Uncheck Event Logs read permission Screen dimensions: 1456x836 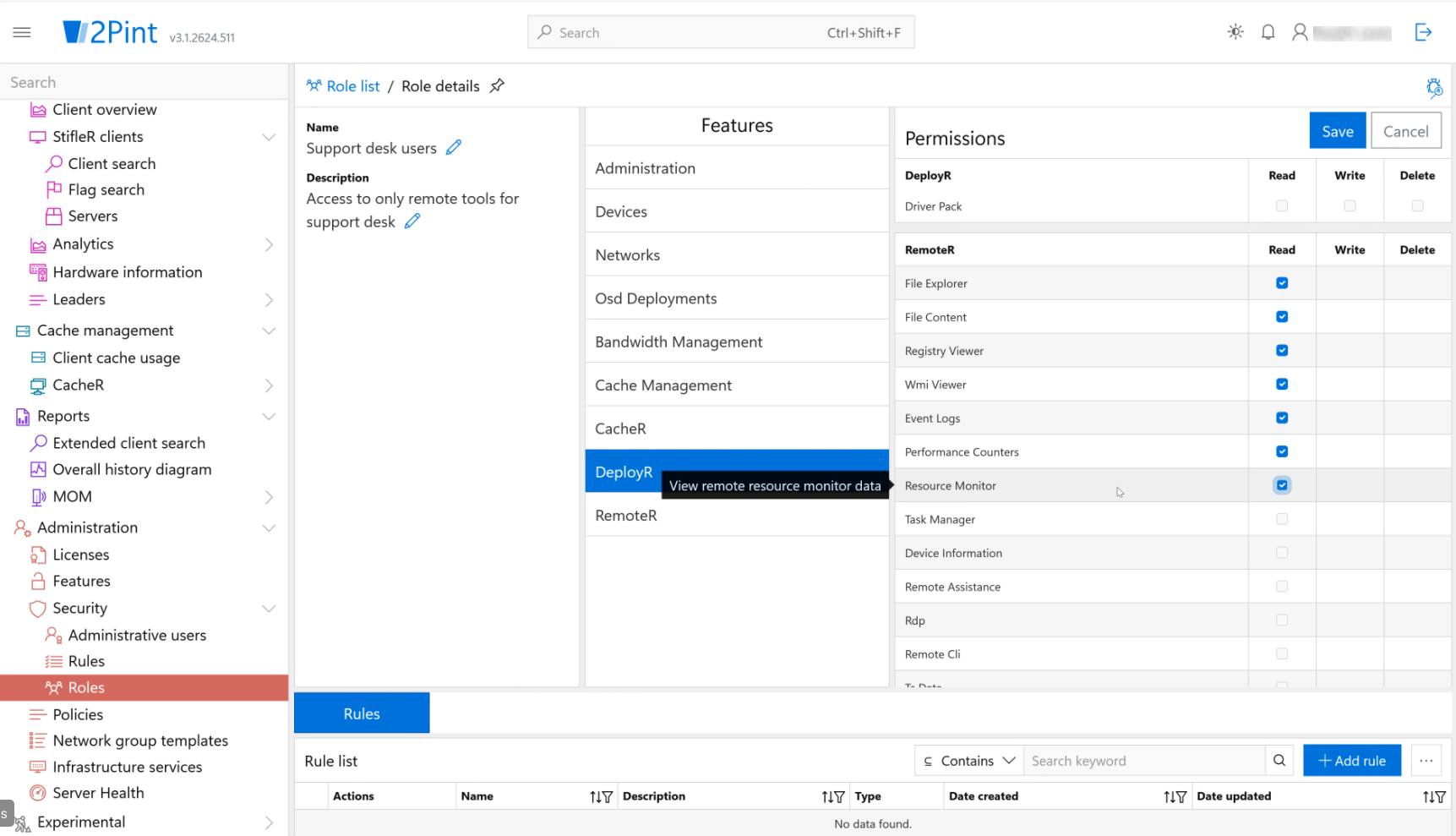pos(1282,418)
